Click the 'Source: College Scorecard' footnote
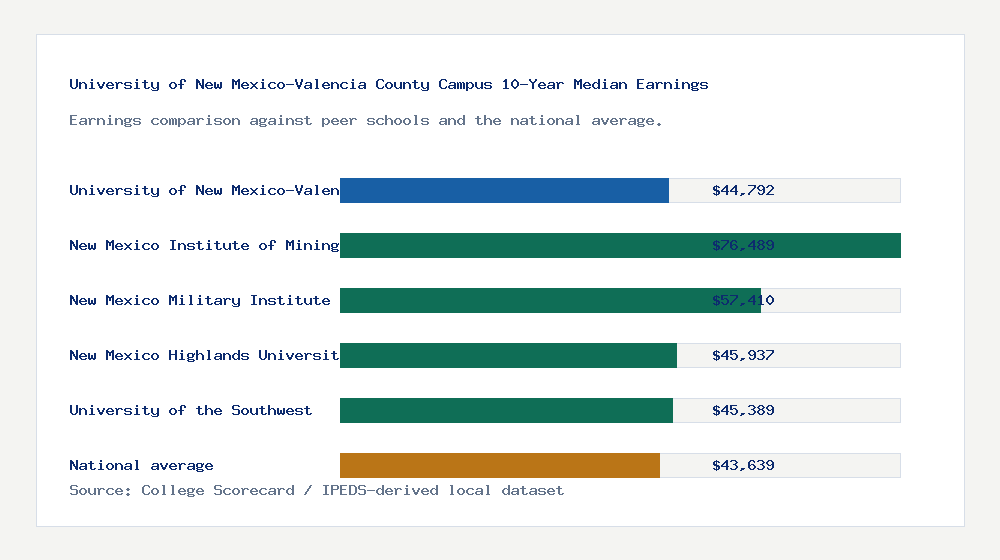The height and width of the screenshot is (560, 1000). tap(316, 490)
